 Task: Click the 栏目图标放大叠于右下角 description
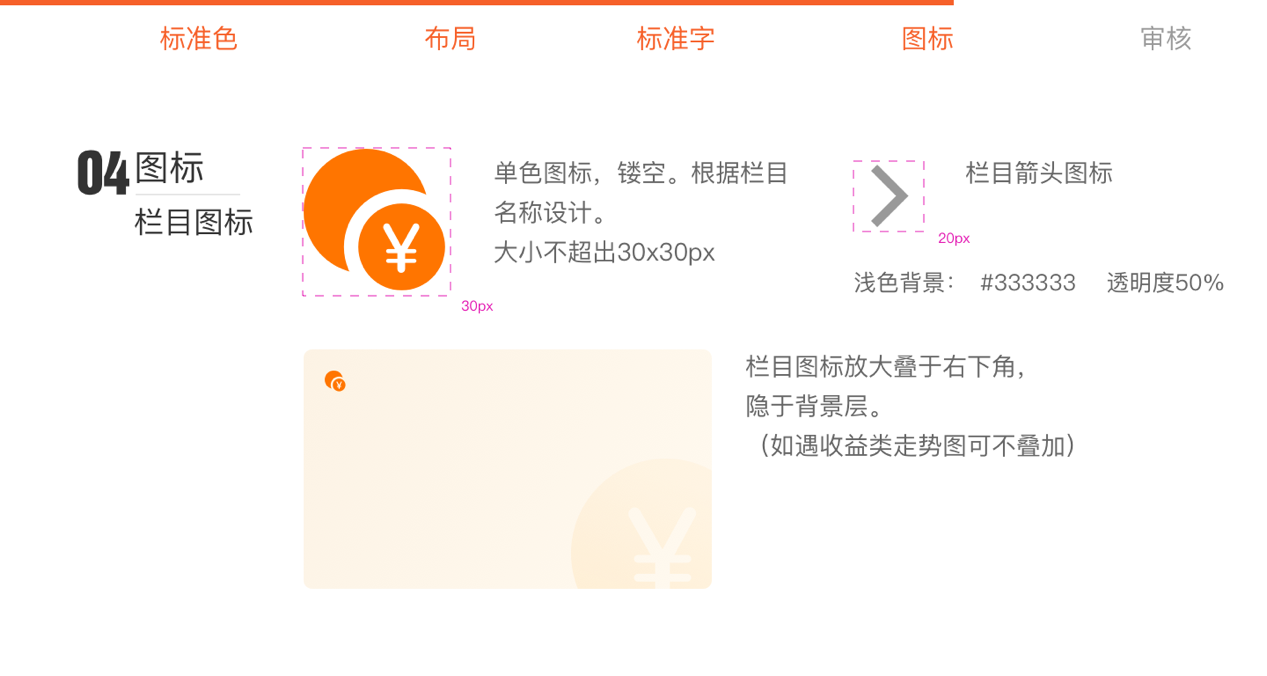[886, 366]
